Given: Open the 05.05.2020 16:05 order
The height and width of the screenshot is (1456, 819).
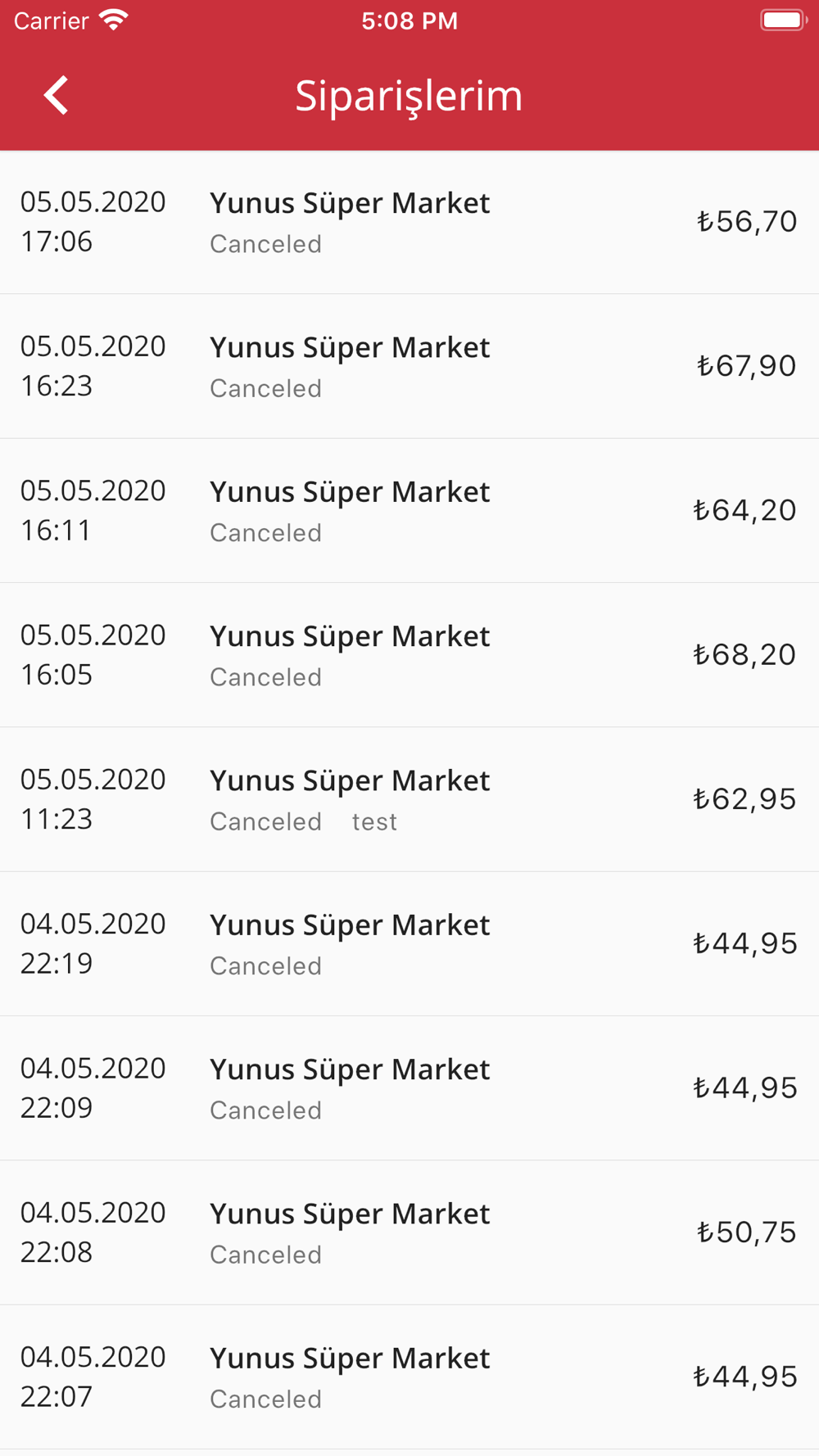Looking at the screenshot, I should point(409,655).
